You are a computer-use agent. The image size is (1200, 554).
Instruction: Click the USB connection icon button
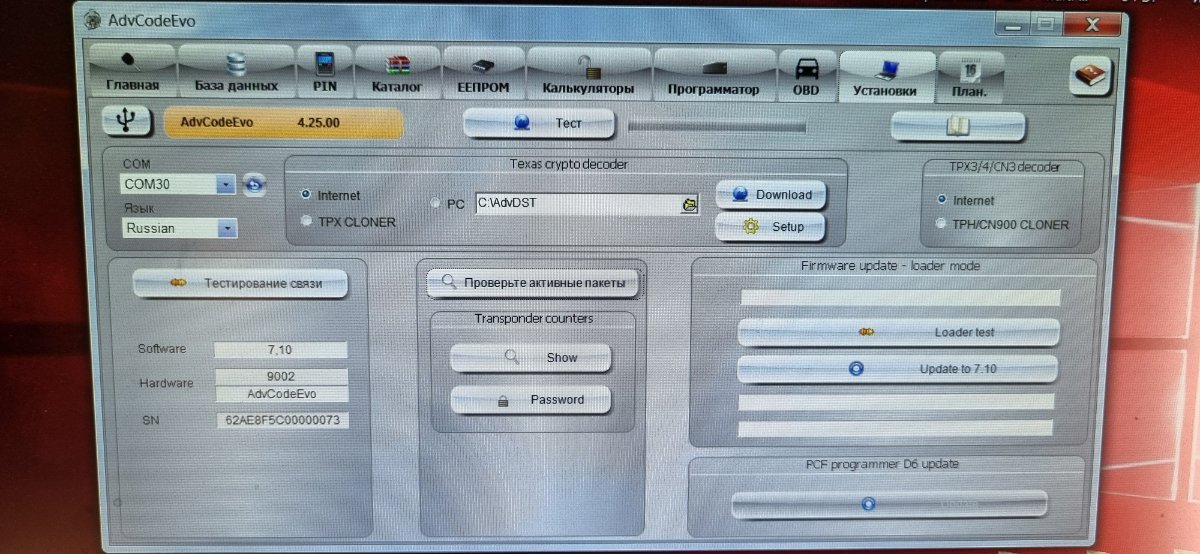pyautogui.click(x=127, y=121)
